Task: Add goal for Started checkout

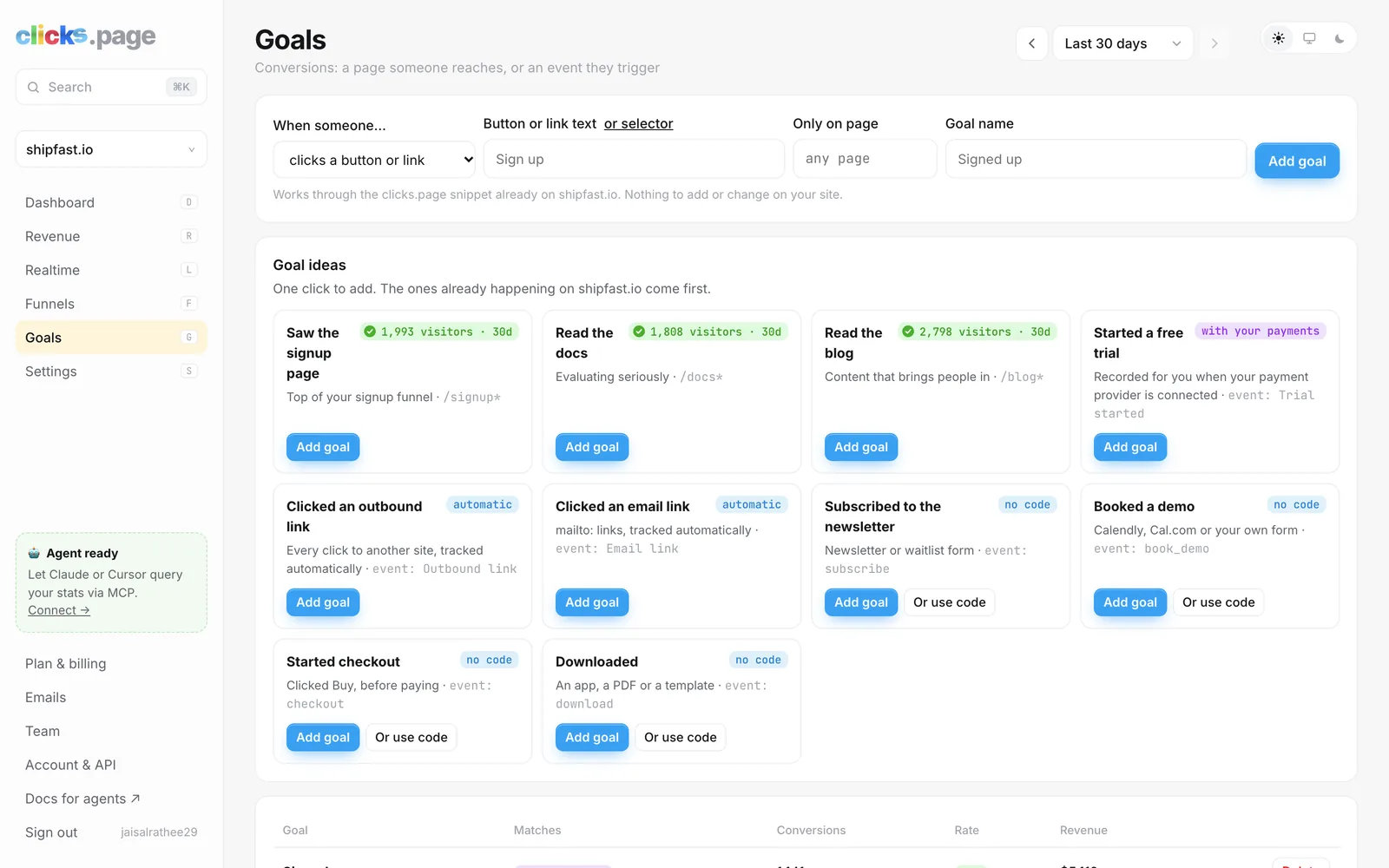Action: [323, 737]
